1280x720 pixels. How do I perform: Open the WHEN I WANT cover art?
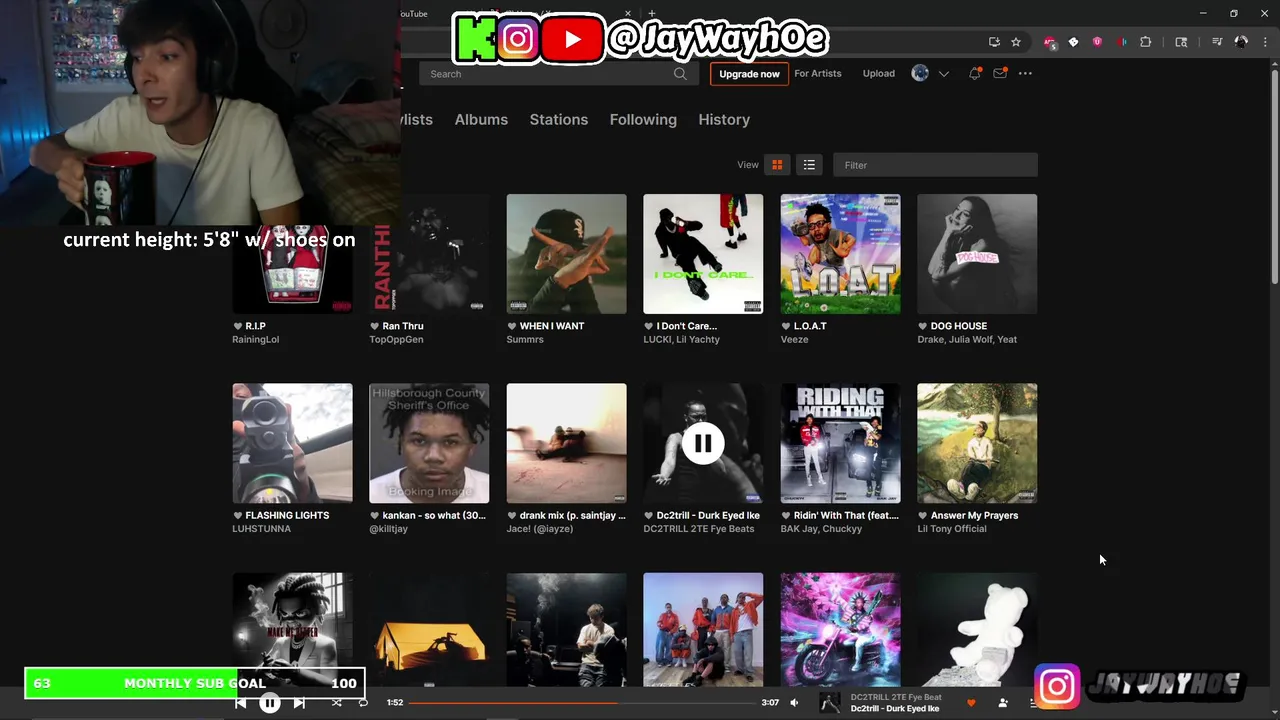[x=567, y=254]
